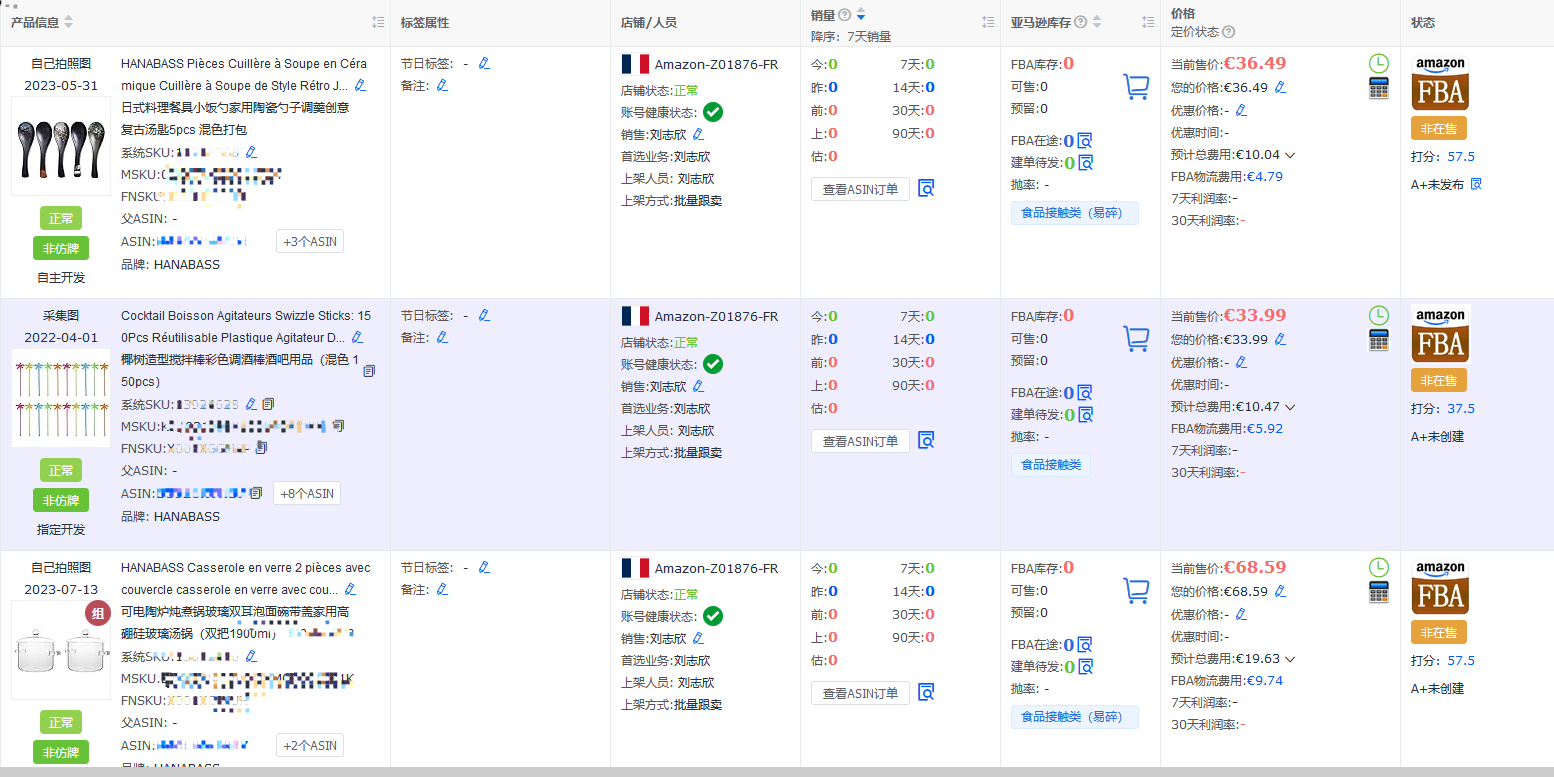This screenshot has height=777, width=1554.
Task: Open column list icon in 亚马逊库存 header
Action: click(x=1148, y=22)
